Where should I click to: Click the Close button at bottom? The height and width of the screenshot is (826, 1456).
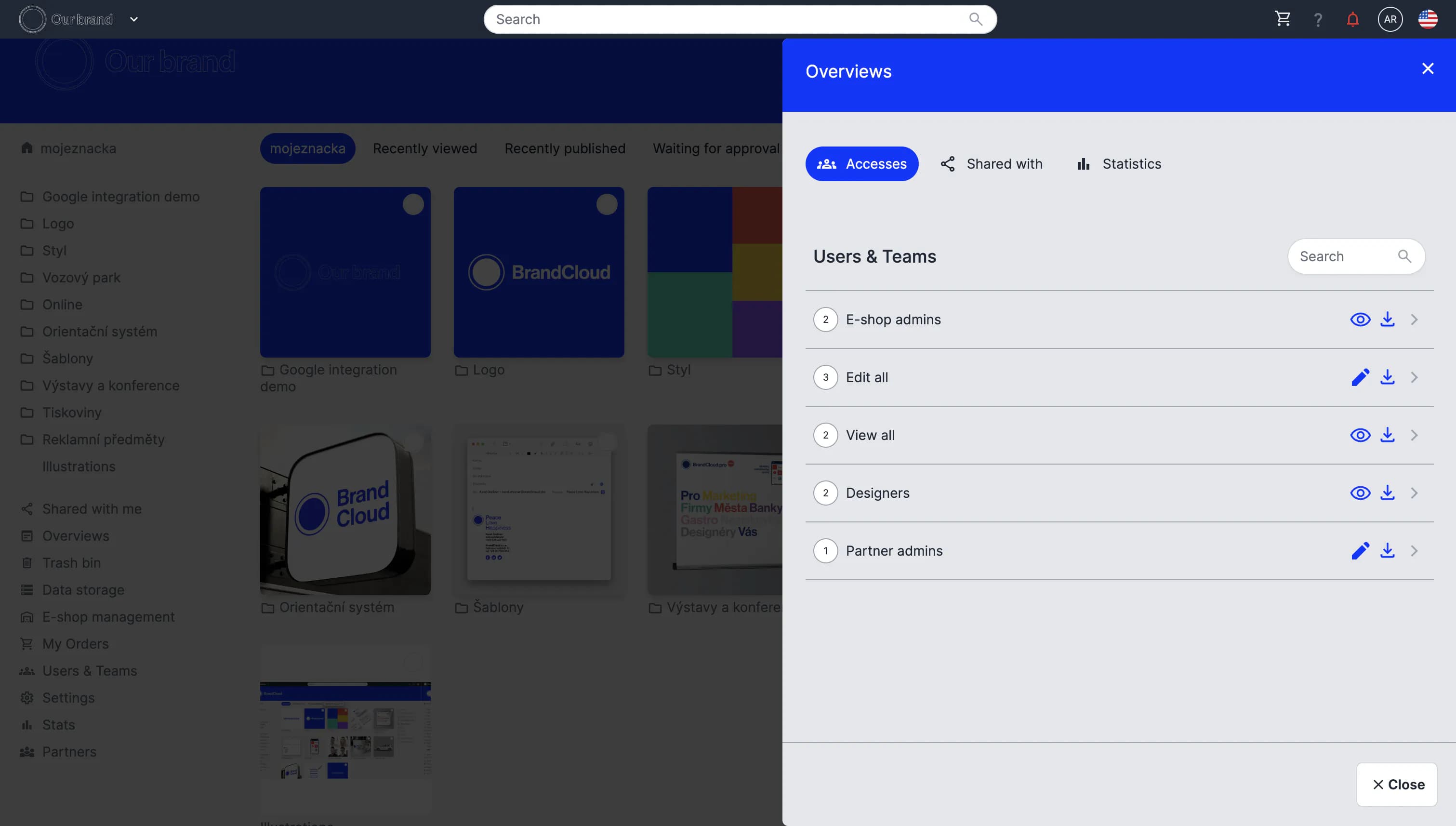click(x=1397, y=785)
